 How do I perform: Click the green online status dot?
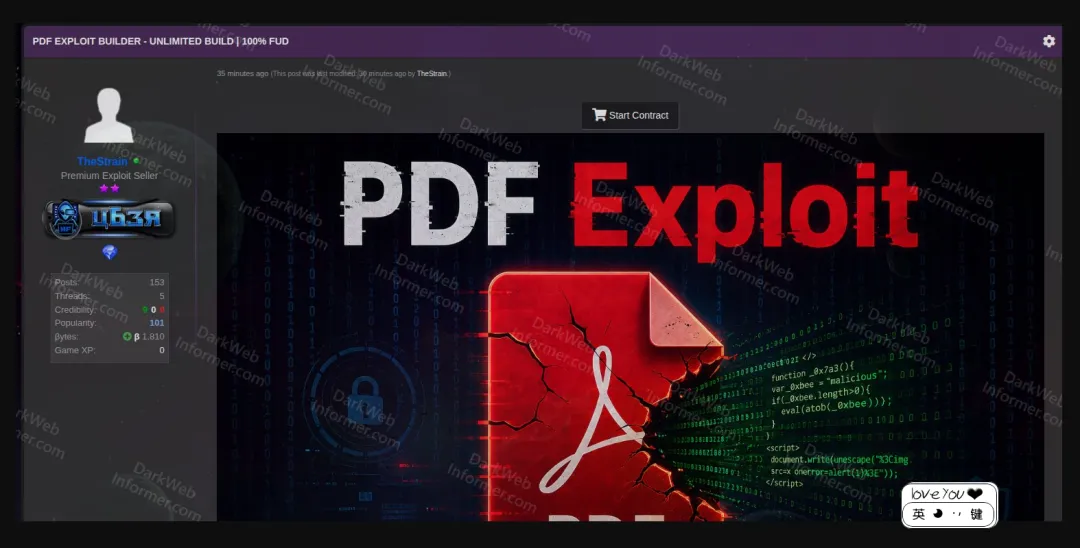click(x=136, y=160)
